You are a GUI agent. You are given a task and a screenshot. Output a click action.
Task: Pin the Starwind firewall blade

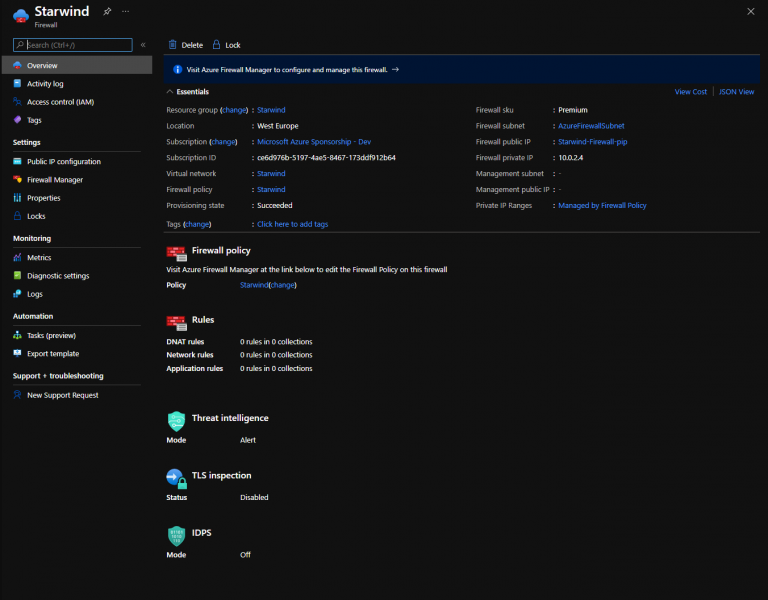(107, 11)
